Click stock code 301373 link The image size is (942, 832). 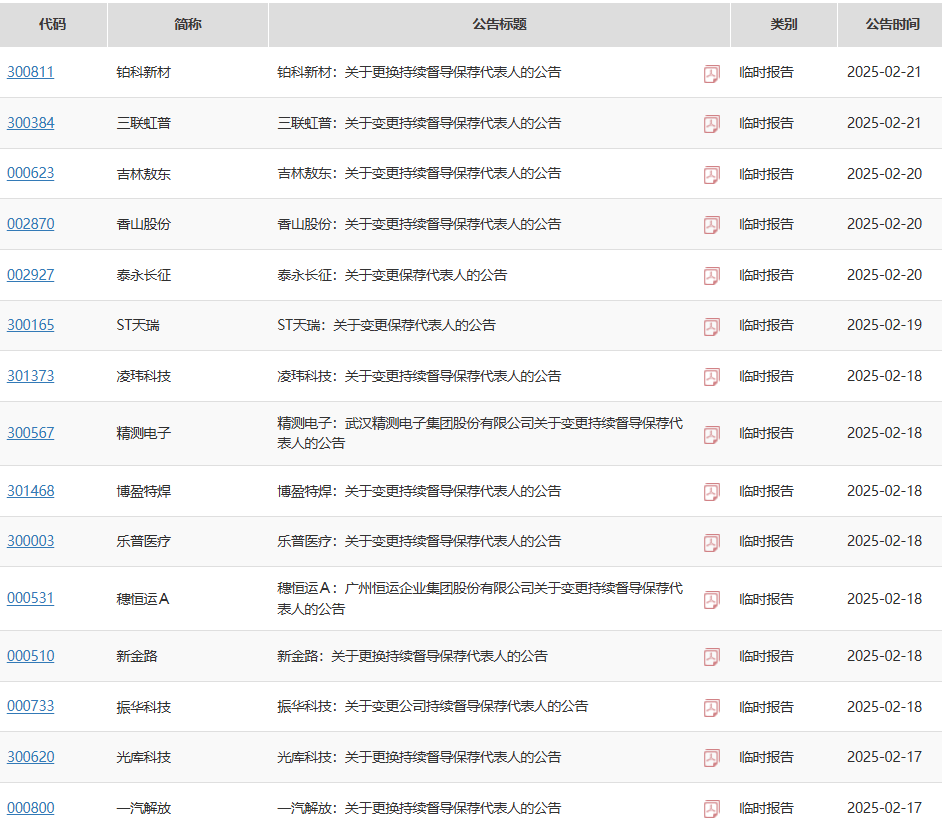pyautogui.click(x=31, y=376)
